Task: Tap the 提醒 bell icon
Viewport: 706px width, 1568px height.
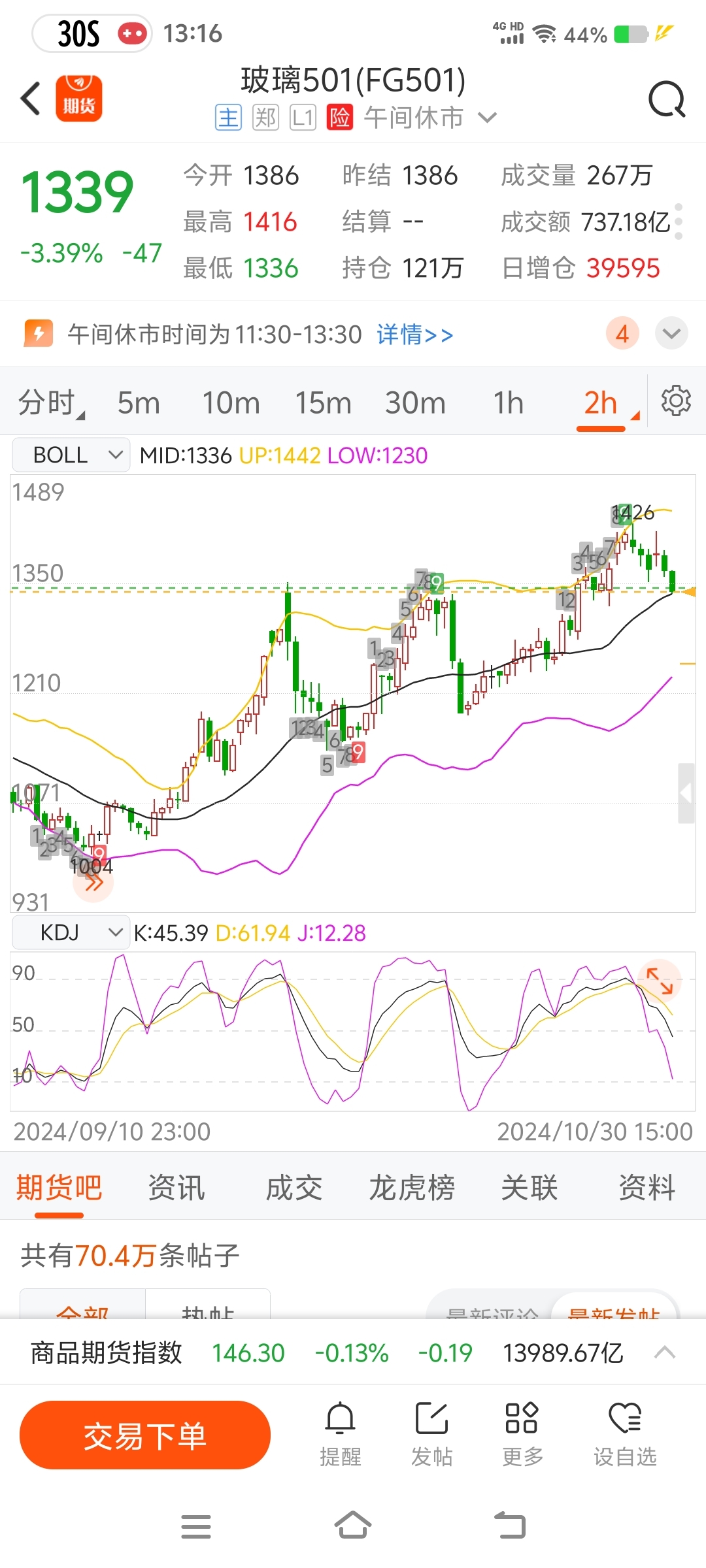Action: click(341, 1418)
